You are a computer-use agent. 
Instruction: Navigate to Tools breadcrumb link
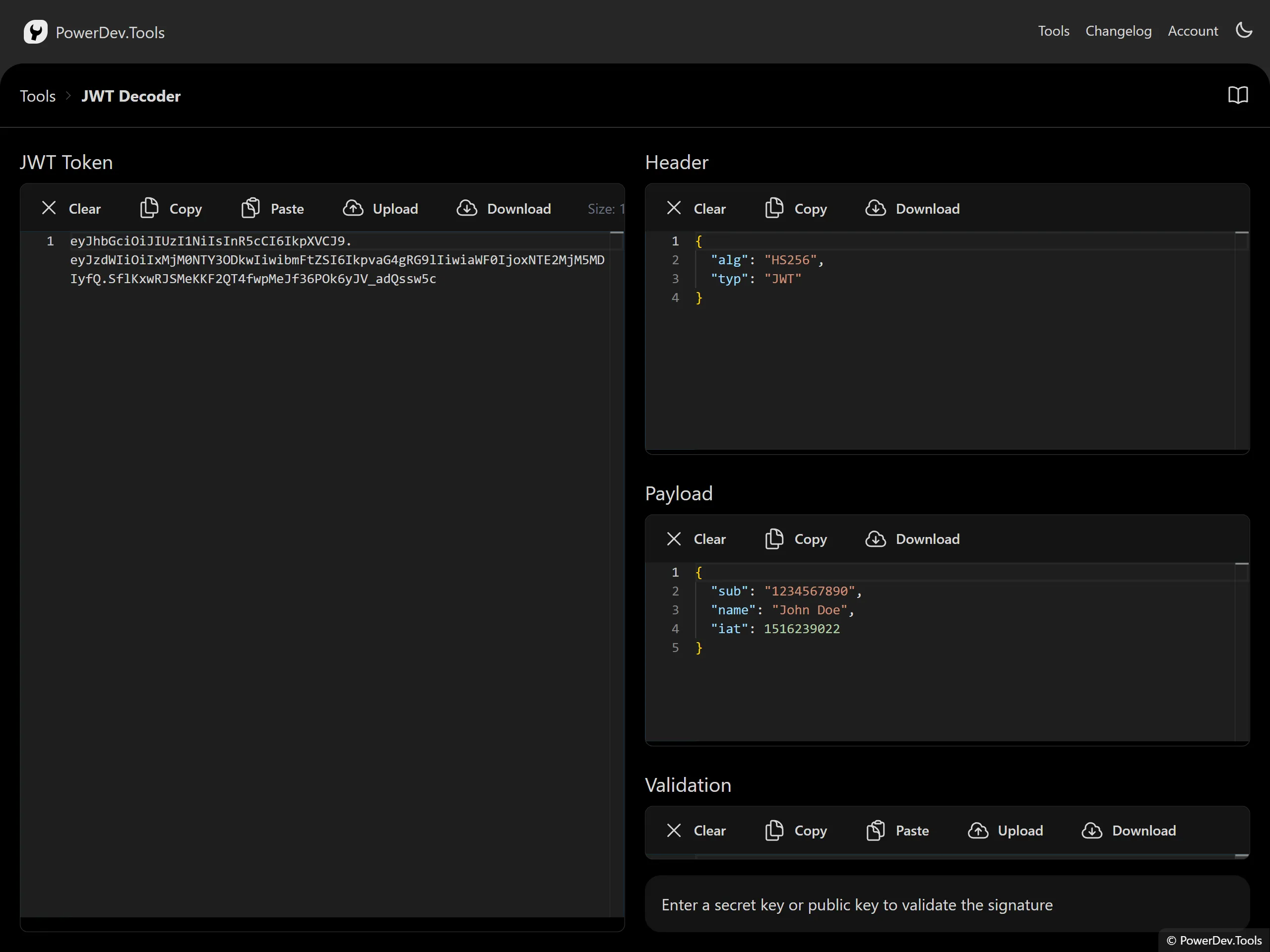pos(38,96)
